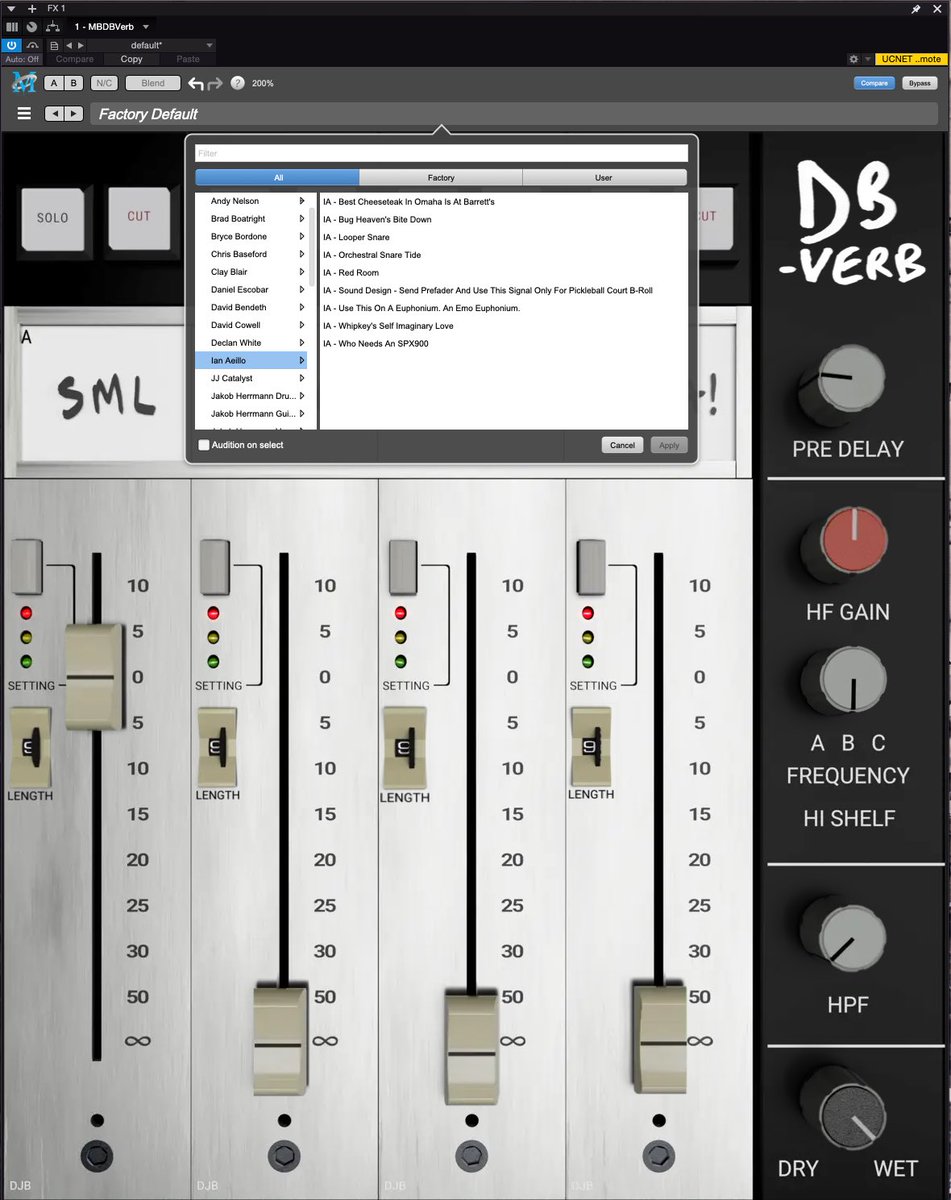Image resolution: width=951 pixels, height=1200 pixels.
Task: Expand Daniel Escobar preset folder arrow
Action: coord(301,290)
